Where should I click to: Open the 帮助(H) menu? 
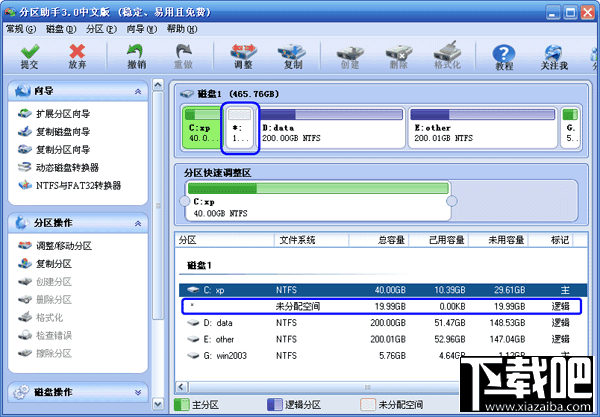point(182,29)
